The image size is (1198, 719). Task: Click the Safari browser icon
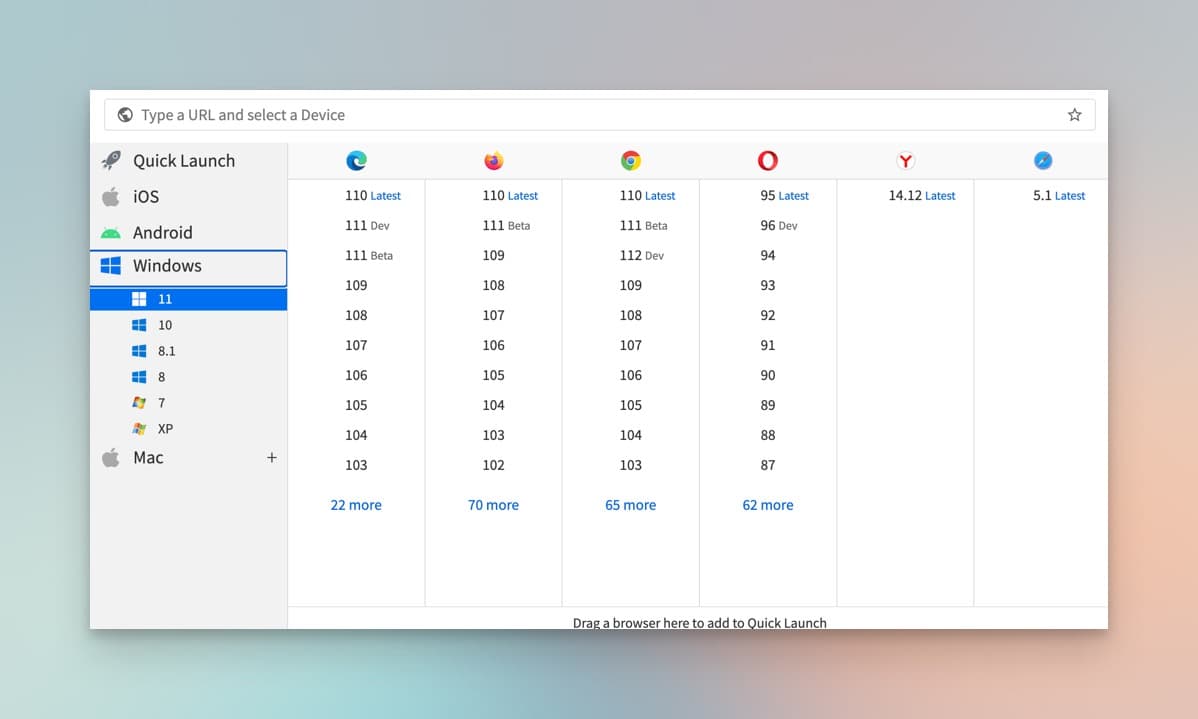[1043, 160]
